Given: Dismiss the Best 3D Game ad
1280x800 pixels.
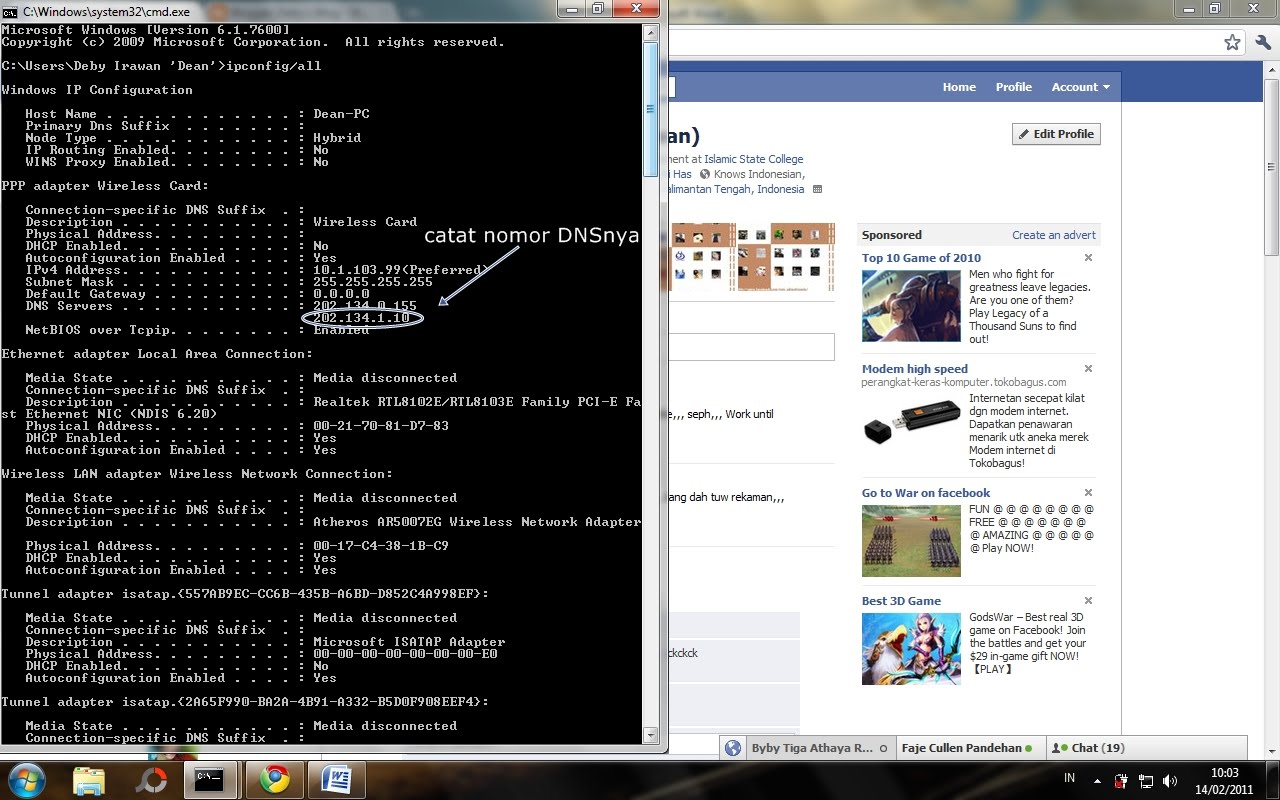Looking at the screenshot, I should [x=1089, y=601].
